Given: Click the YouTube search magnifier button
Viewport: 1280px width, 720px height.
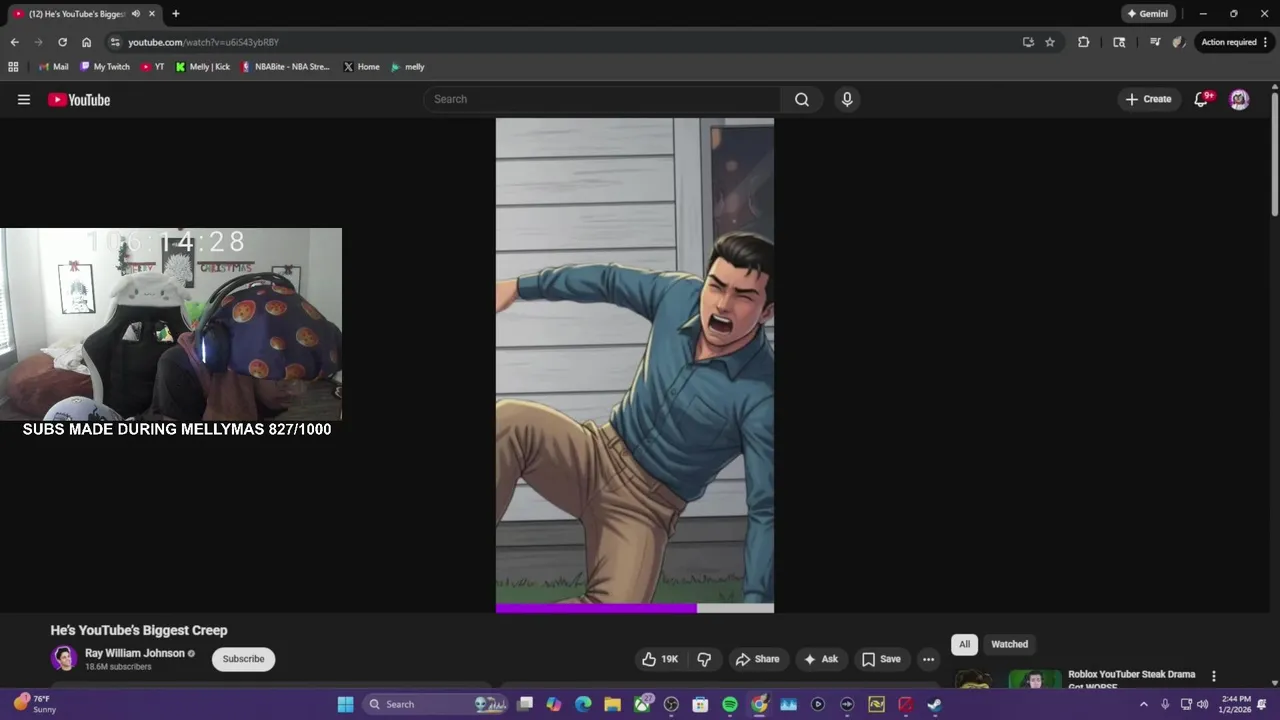Looking at the screenshot, I should pos(802,99).
